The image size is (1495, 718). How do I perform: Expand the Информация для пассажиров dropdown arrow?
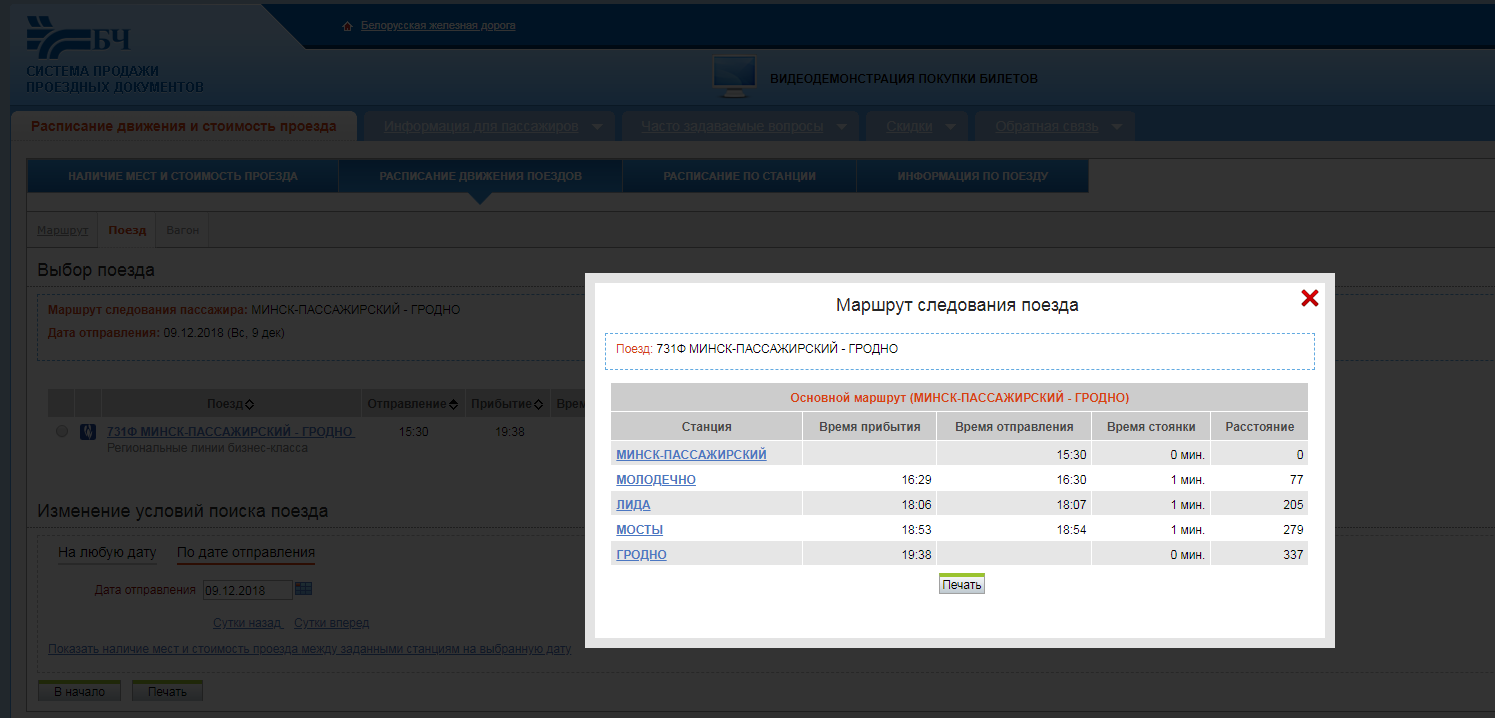click(597, 127)
